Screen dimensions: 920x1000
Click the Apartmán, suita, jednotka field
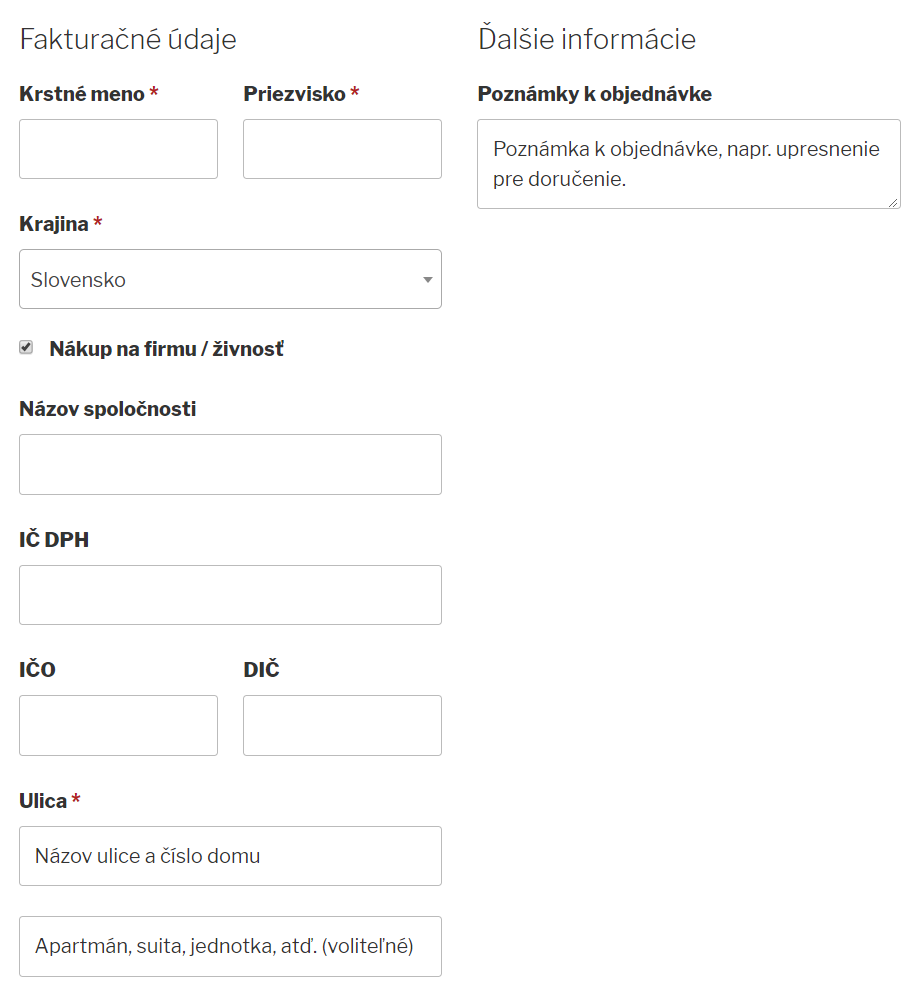tap(230, 946)
